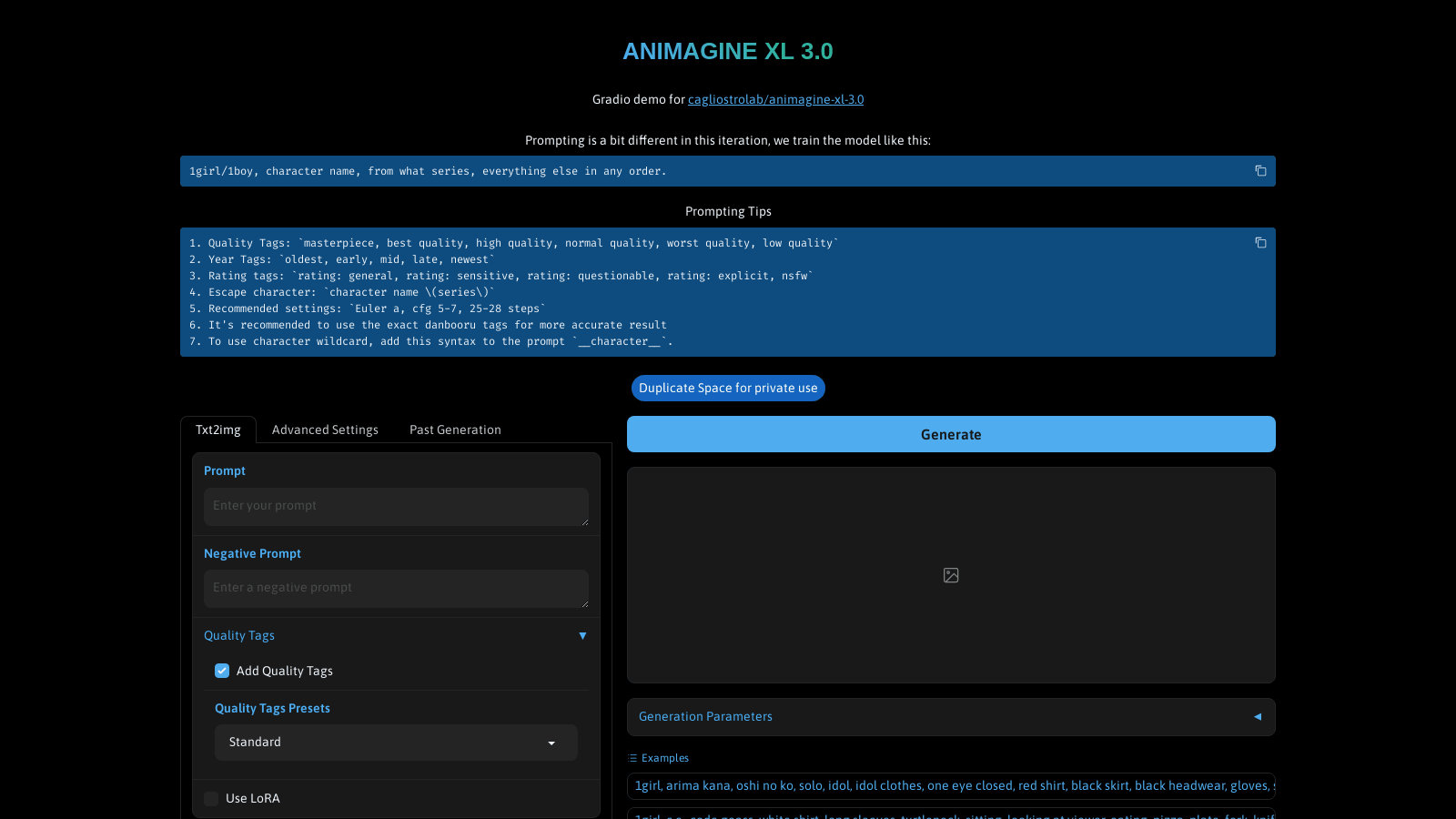Click the image placeholder icon in output
This screenshot has height=819, width=1456.
pos(951,575)
